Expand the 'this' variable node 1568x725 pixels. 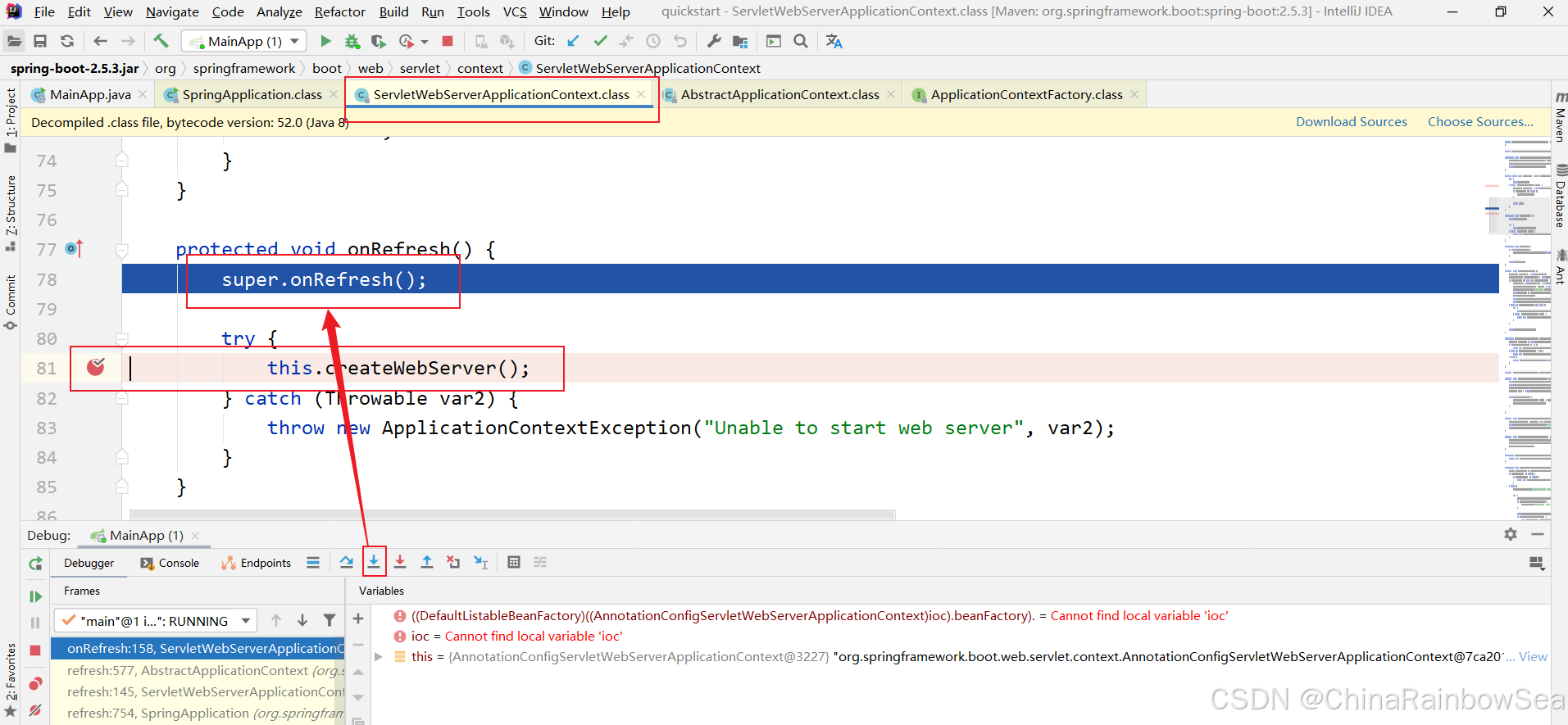tap(379, 656)
